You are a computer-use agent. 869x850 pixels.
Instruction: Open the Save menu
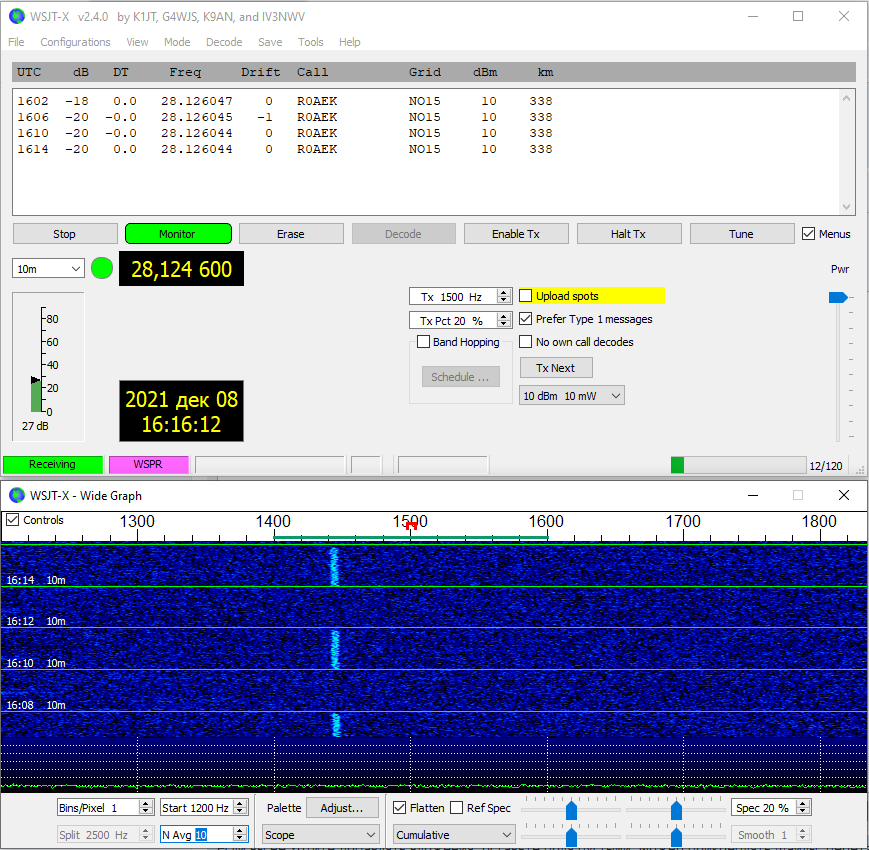[270, 42]
